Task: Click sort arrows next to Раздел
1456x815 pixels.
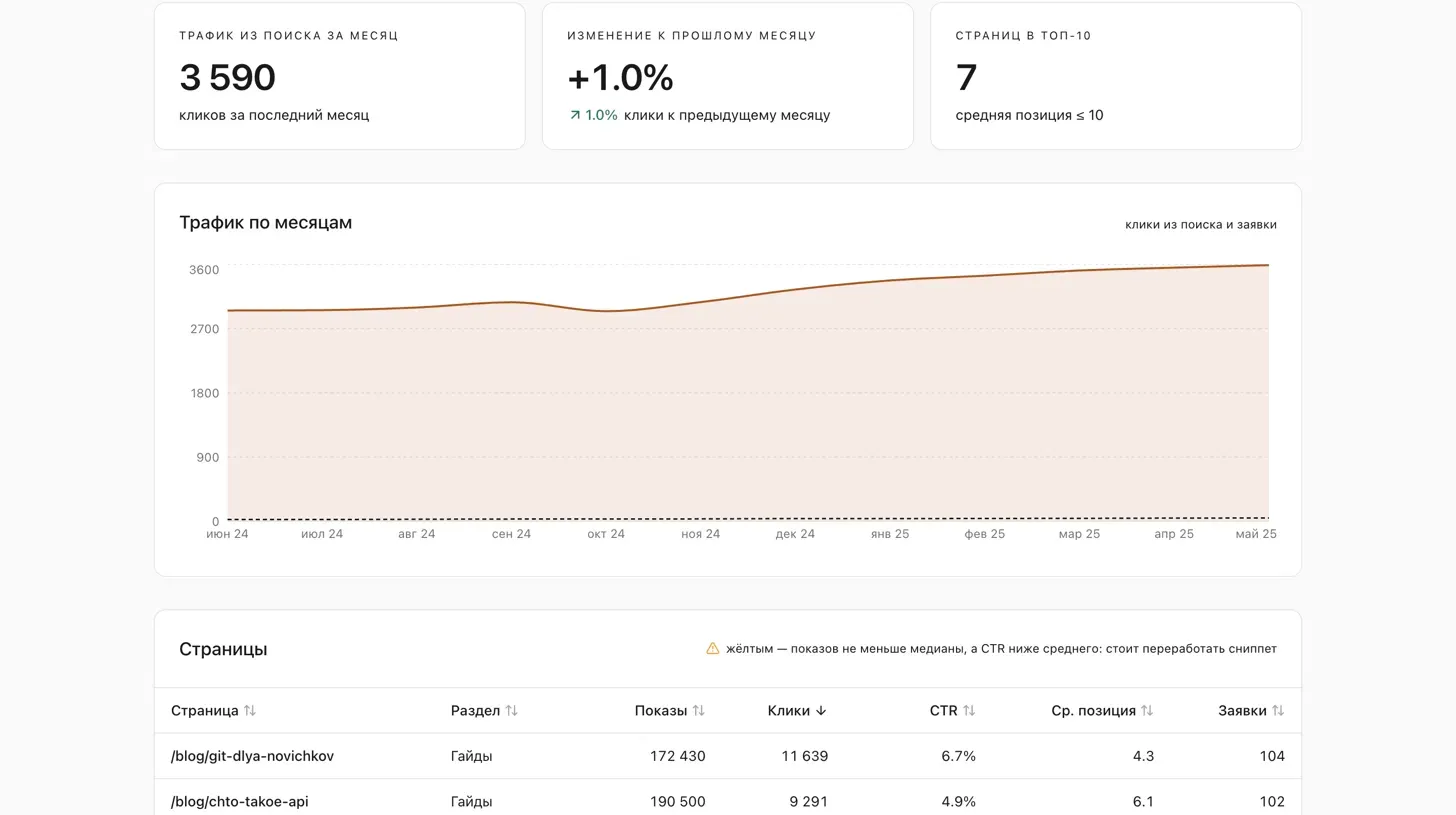Action: point(511,711)
